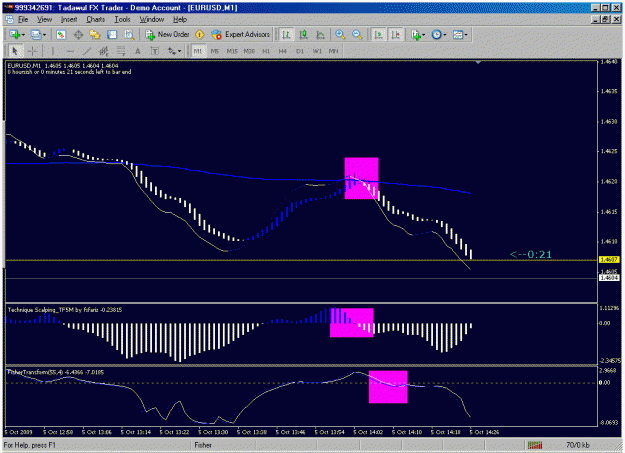
Task: Switch to M15 timeframe
Action: coord(232,51)
